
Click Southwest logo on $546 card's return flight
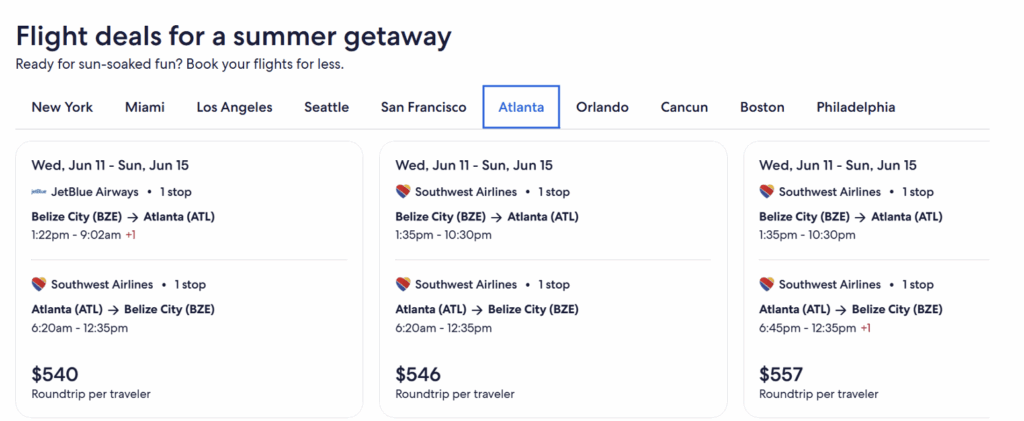tap(403, 285)
